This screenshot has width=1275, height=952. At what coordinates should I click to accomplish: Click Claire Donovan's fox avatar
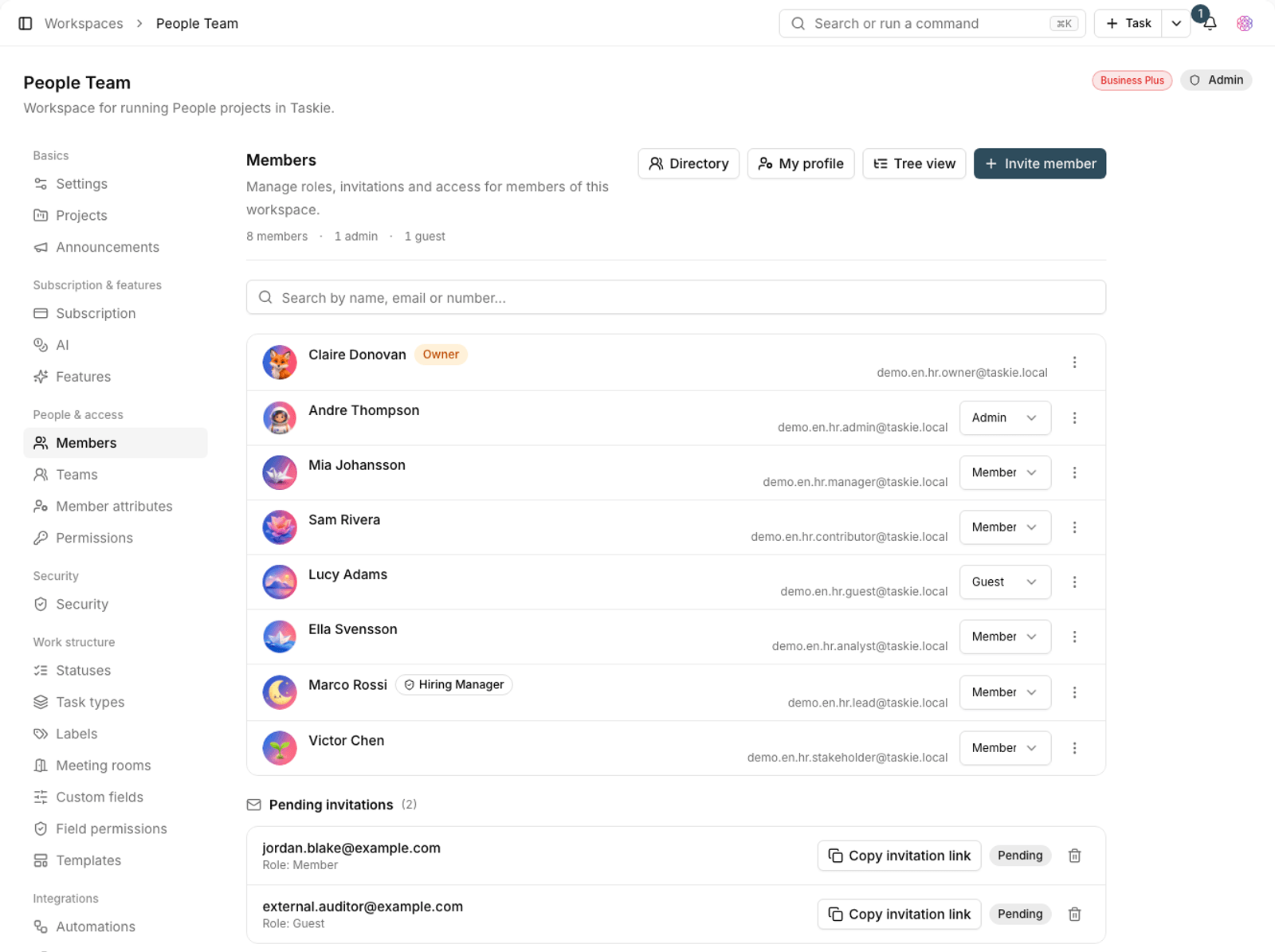[280, 362]
